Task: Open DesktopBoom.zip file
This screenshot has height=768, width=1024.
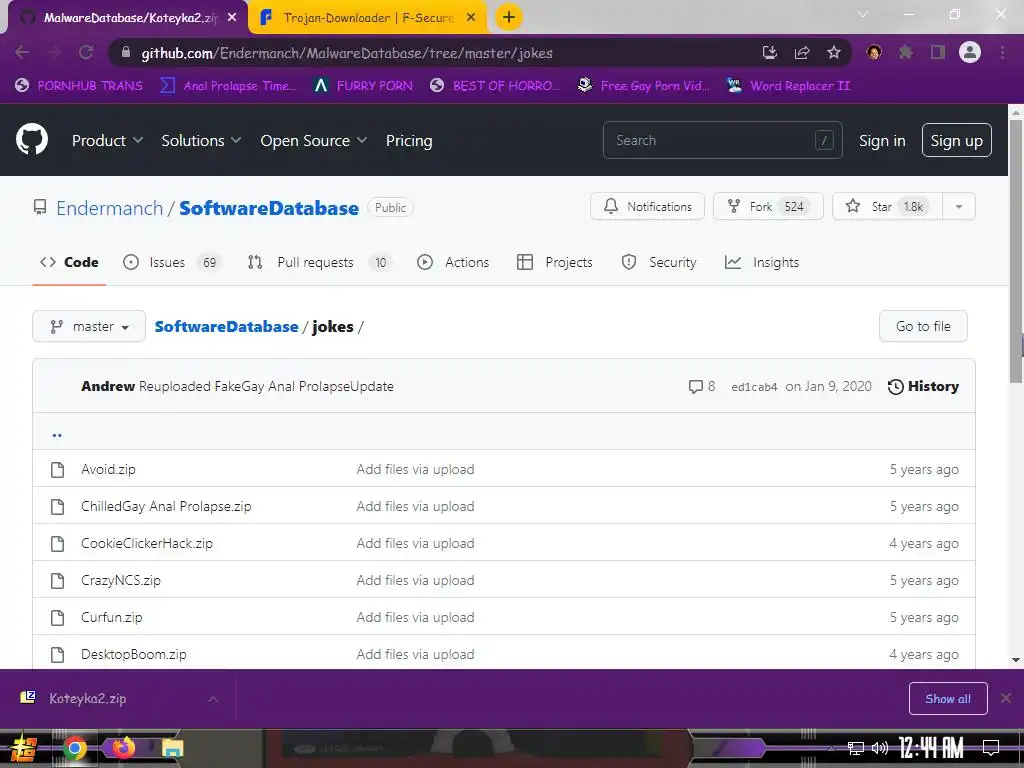Action: tap(134, 654)
